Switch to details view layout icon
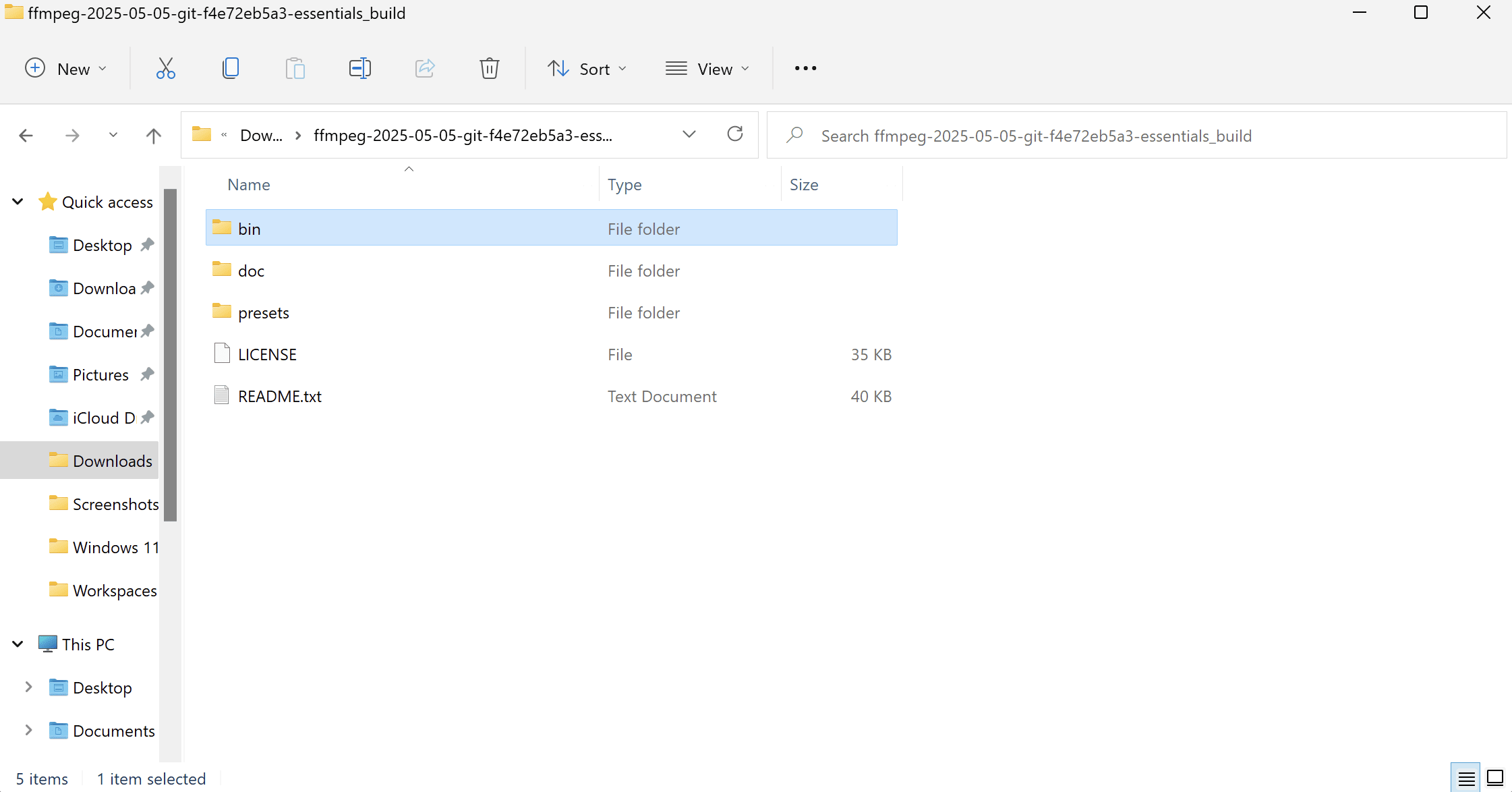 [x=1466, y=778]
